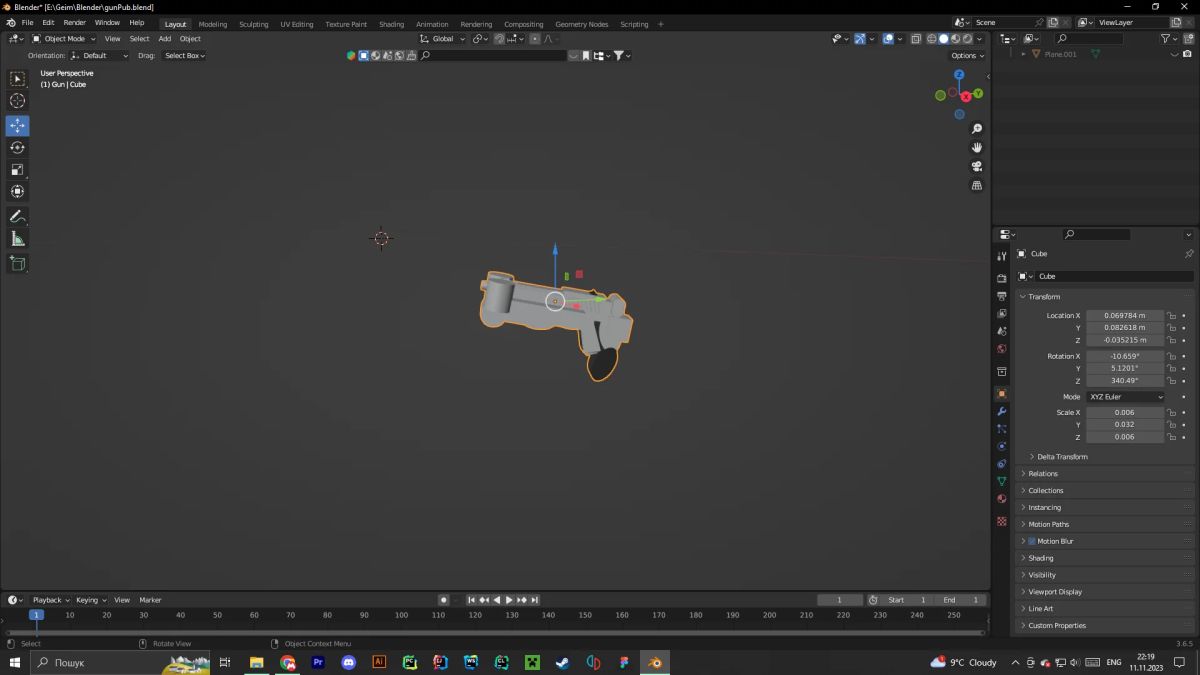Open the timeline Marker menu

tap(150, 600)
